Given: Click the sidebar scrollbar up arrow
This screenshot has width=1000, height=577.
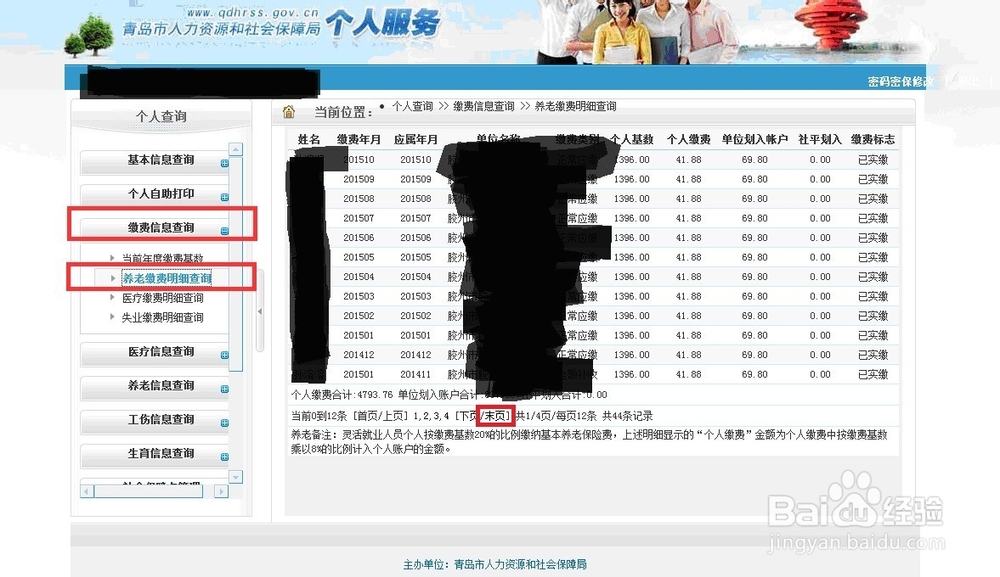Looking at the screenshot, I should click(x=236, y=149).
